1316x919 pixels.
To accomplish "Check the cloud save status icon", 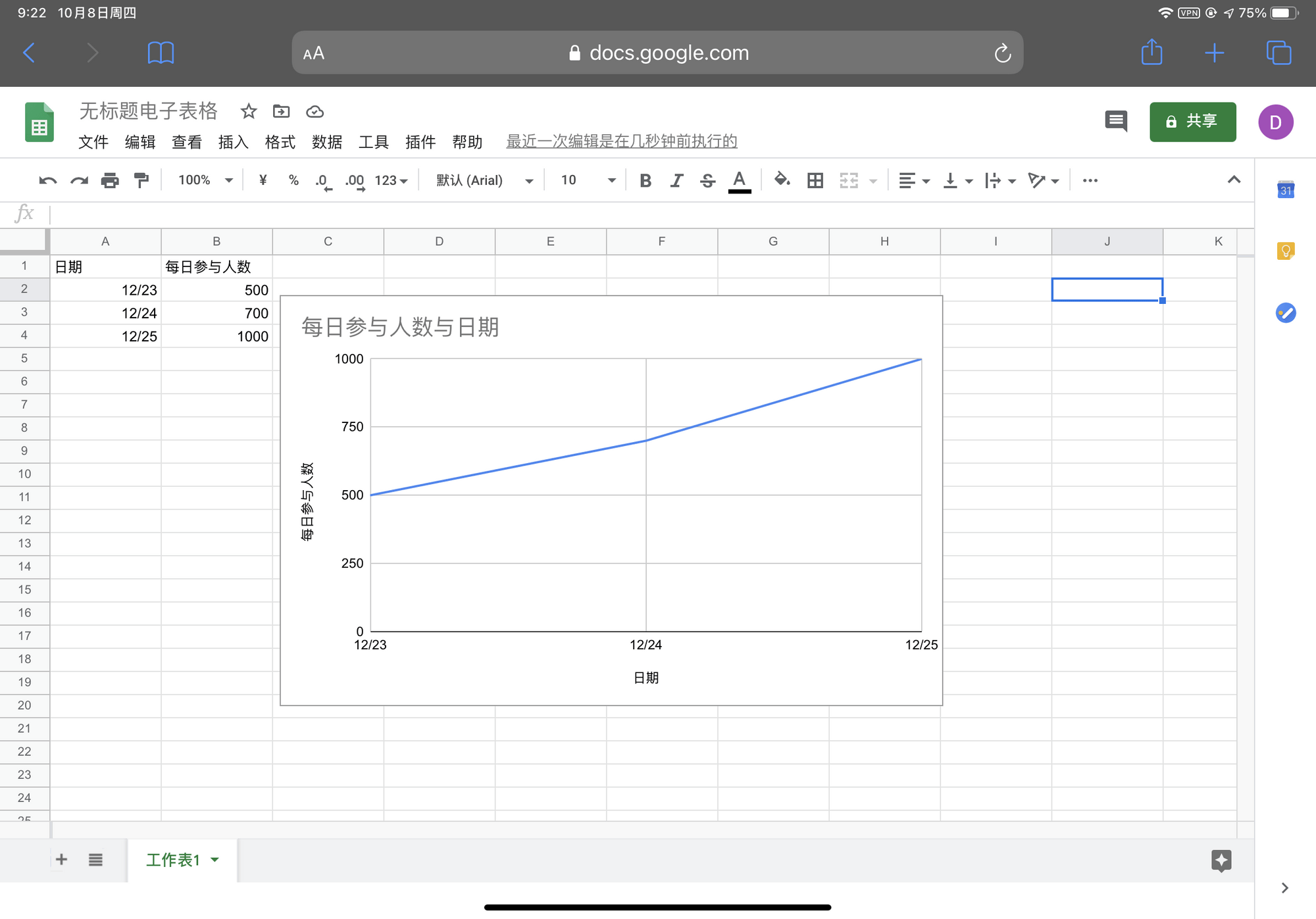I will [x=315, y=112].
